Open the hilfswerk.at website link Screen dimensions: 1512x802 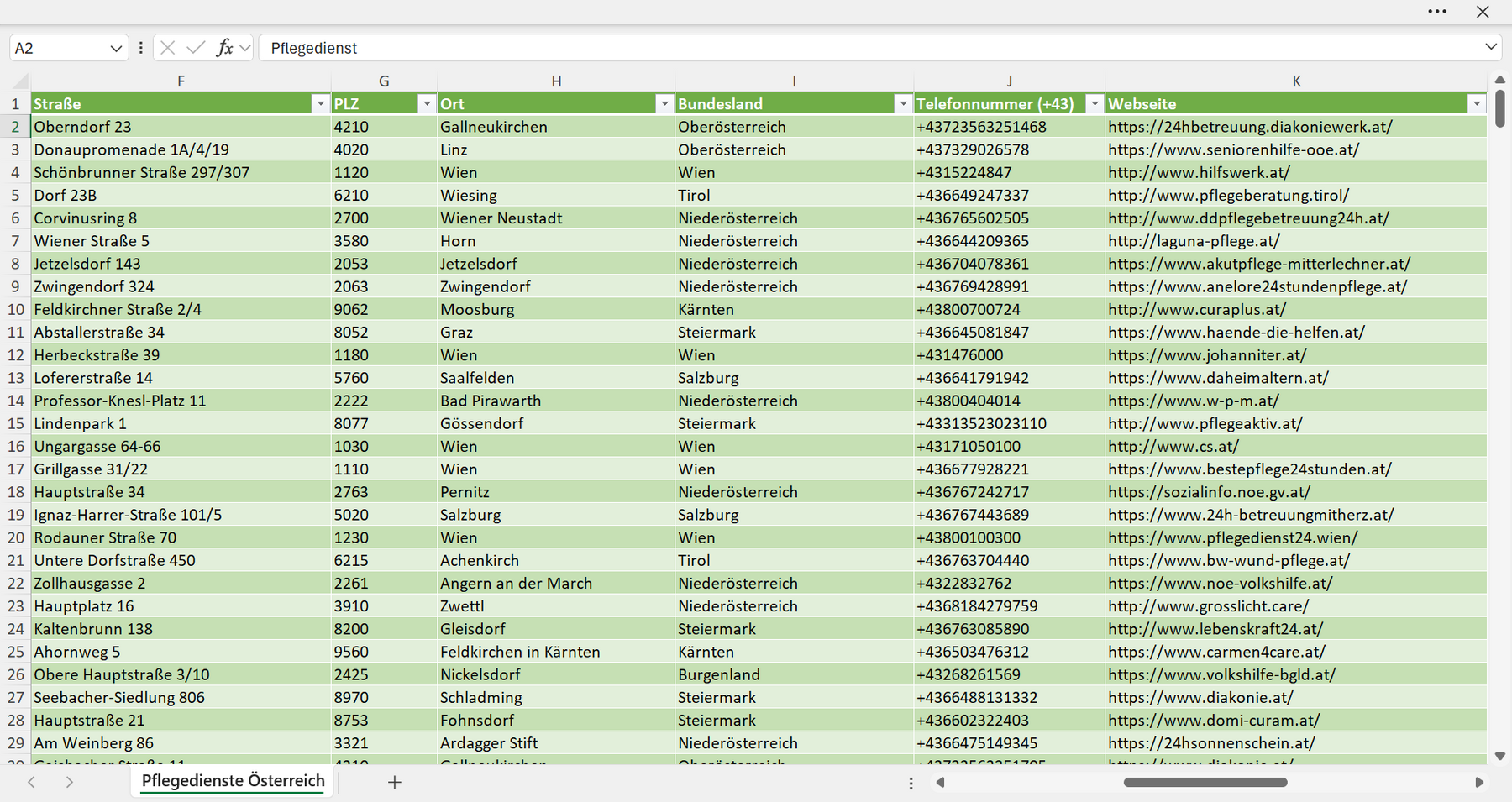click(1199, 172)
